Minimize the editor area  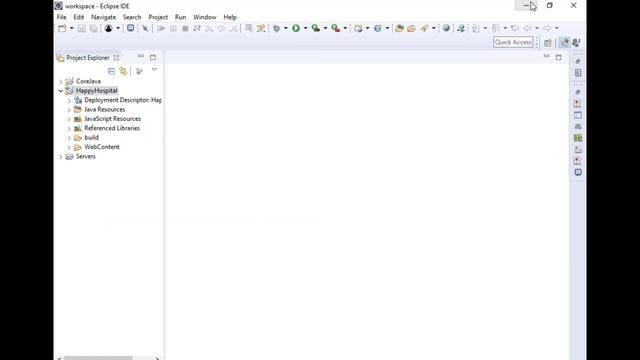(x=547, y=56)
